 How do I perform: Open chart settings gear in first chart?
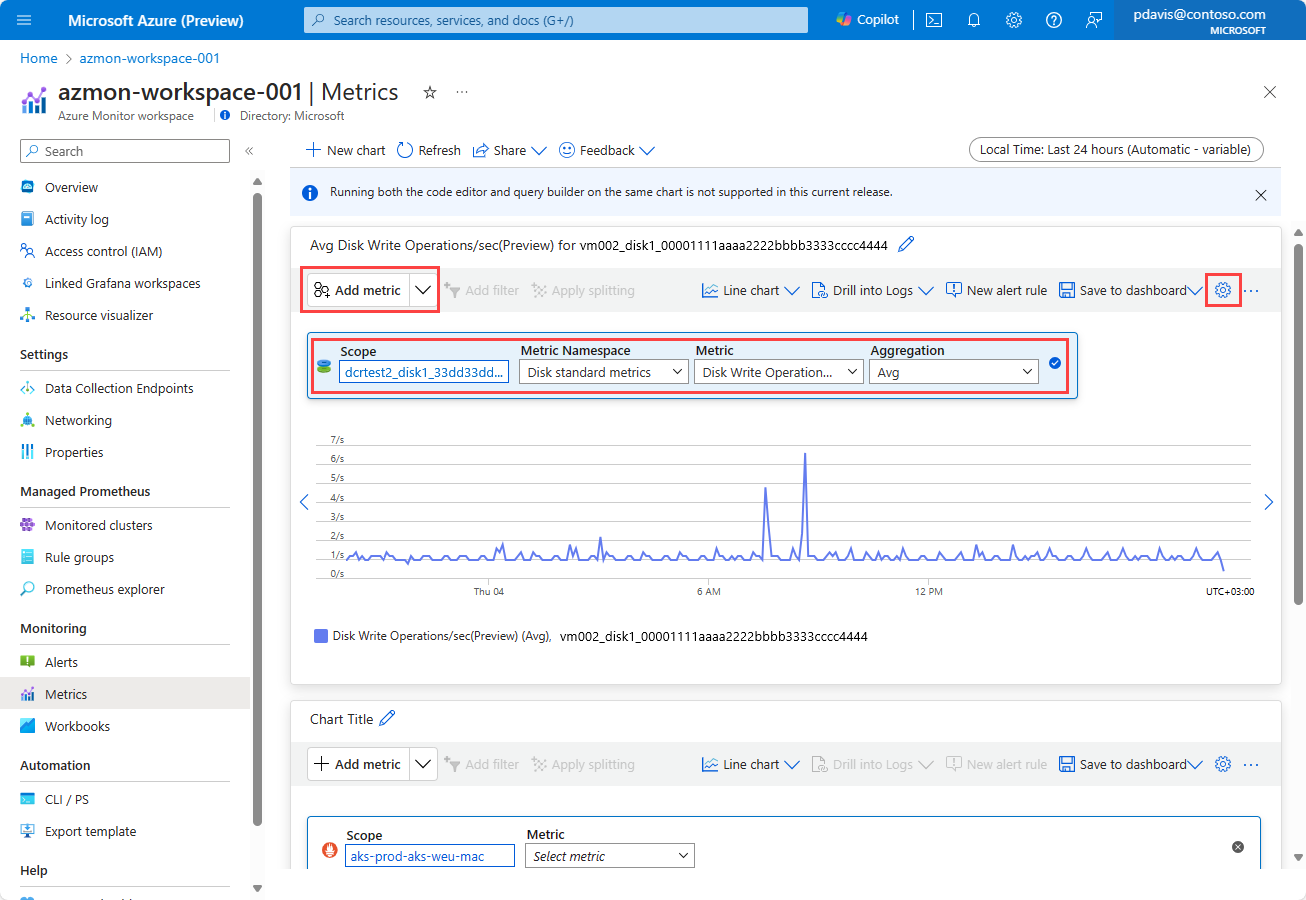(1223, 290)
